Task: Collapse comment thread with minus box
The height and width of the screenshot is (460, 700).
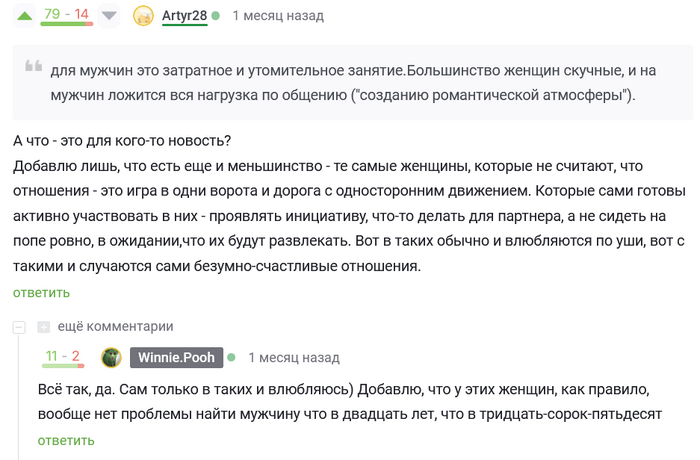Action: (x=19, y=327)
